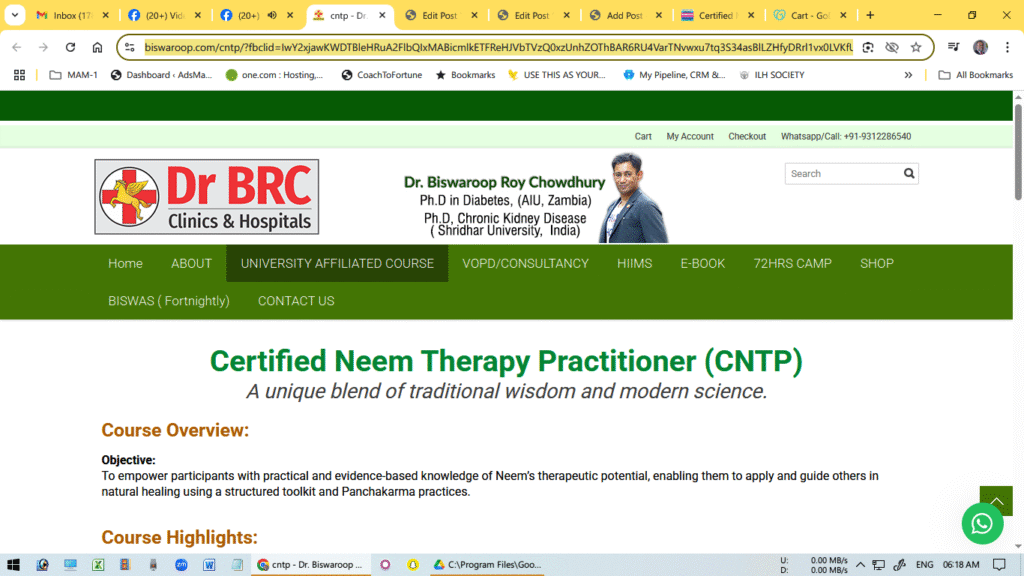
Task: Launch Word from the taskbar
Action: [209, 565]
